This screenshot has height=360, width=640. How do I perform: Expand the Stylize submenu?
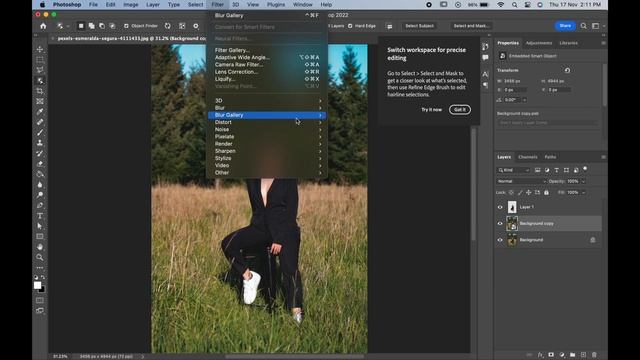click(267, 158)
